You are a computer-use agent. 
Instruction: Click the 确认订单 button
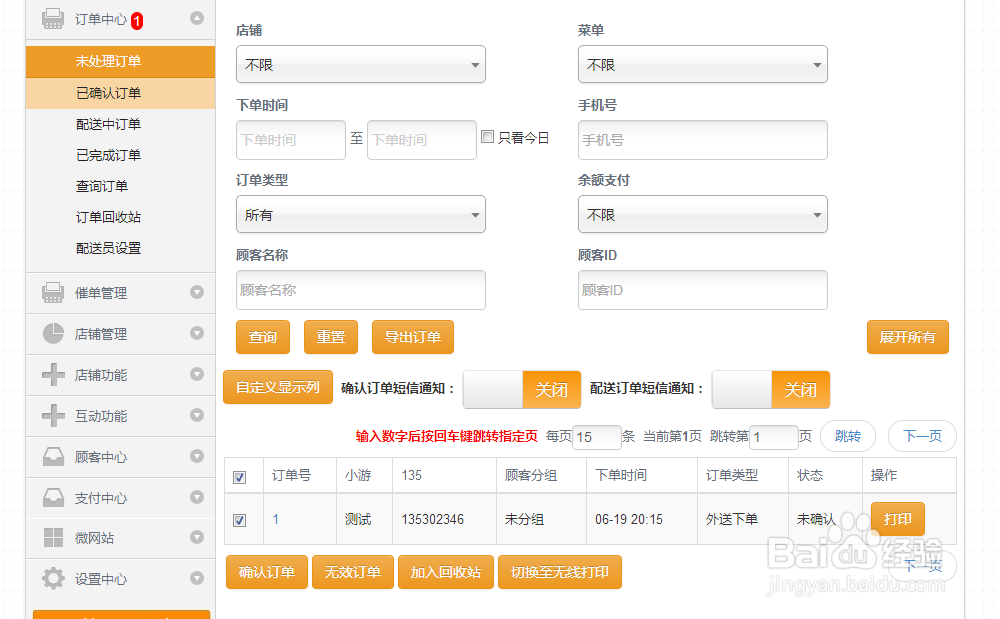(x=267, y=572)
